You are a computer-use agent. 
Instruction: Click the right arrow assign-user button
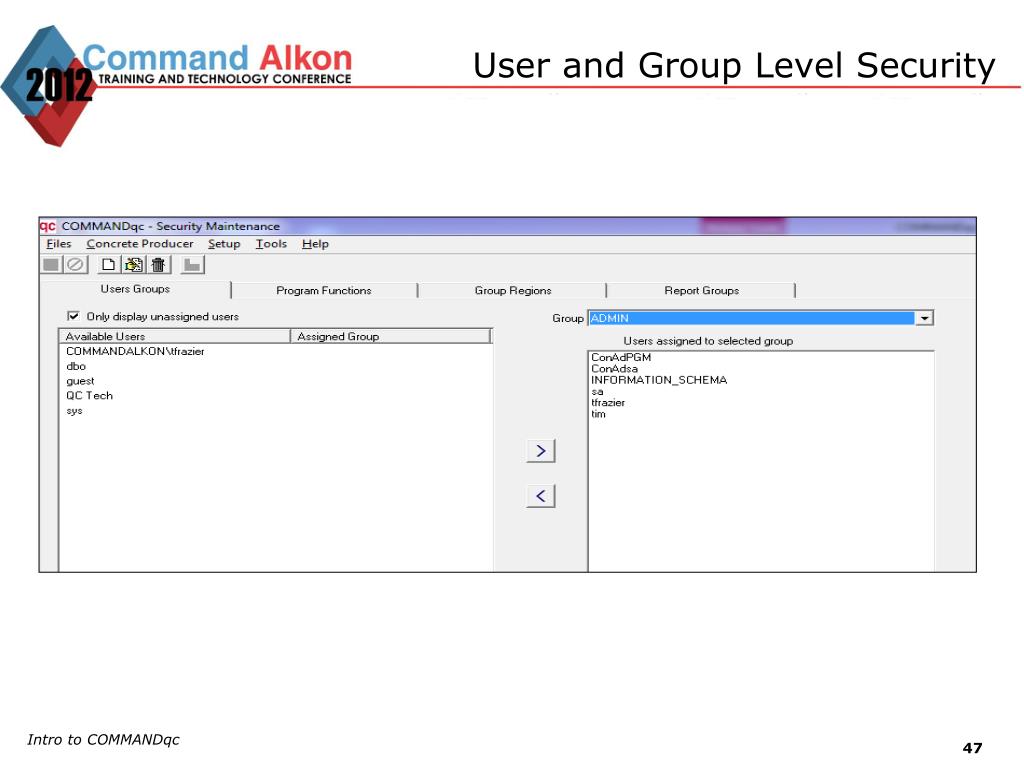tap(541, 451)
